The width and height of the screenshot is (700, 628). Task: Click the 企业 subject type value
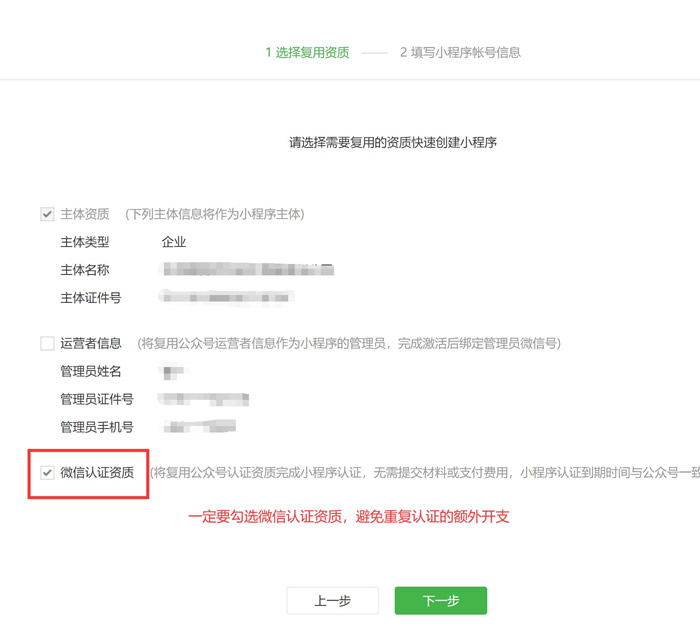[174, 242]
